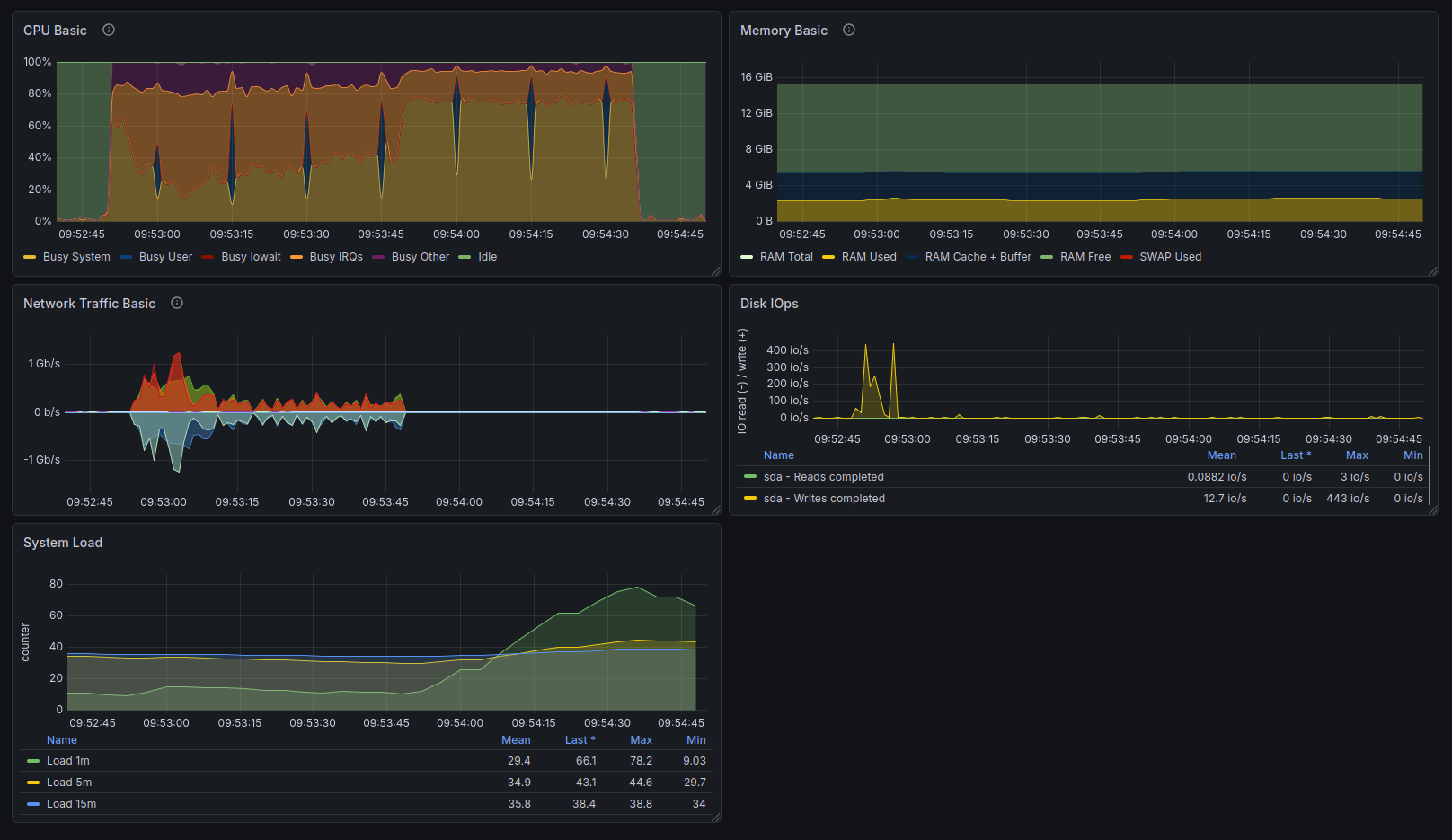Toggle RAM Total series in Memory legend

pyautogui.click(x=786, y=257)
